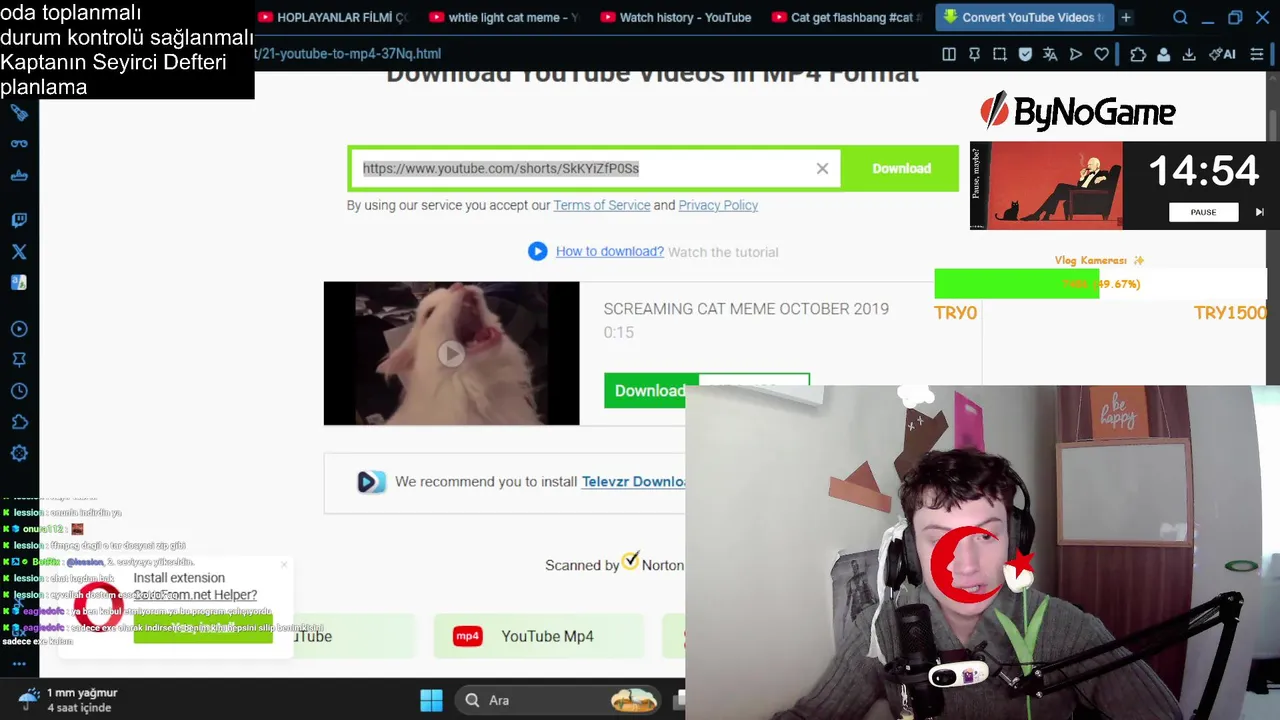
Task: Switch to the HOPLAYANLAR FİLMİ tab
Action: point(335,17)
